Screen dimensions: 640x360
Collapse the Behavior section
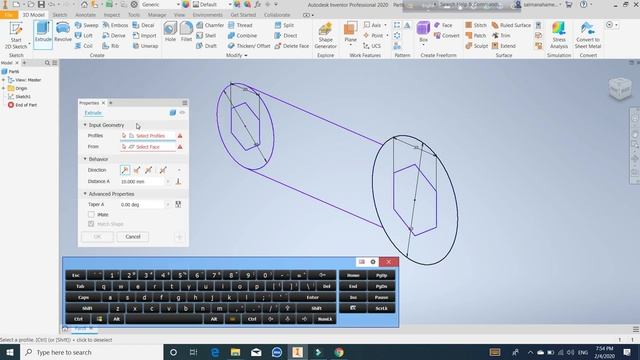point(85,159)
